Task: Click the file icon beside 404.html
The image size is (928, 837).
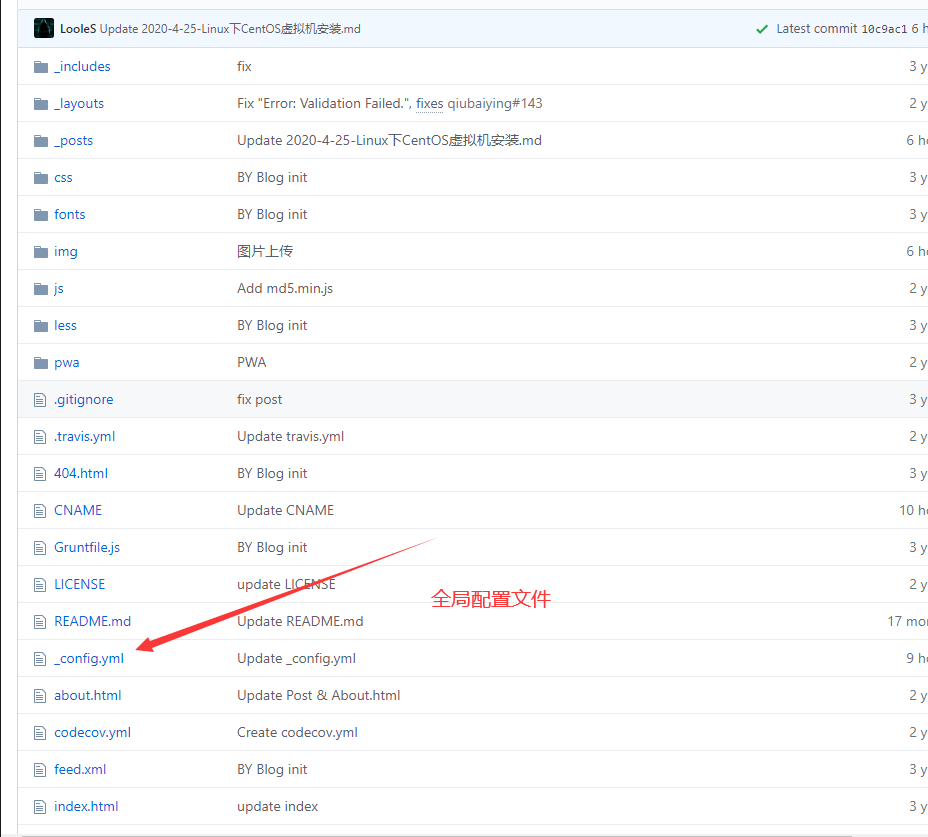Action: click(x=40, y=474)
